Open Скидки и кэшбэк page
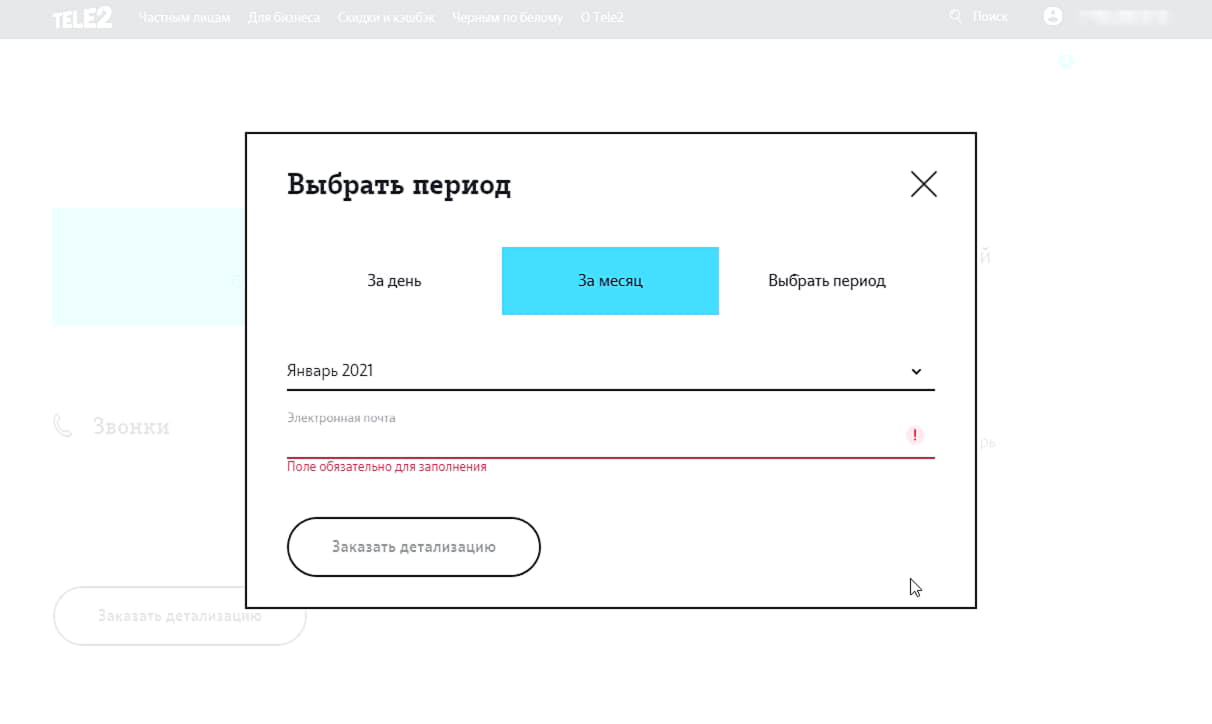Viewport: 1212px width, 724px height. (386, 18)
